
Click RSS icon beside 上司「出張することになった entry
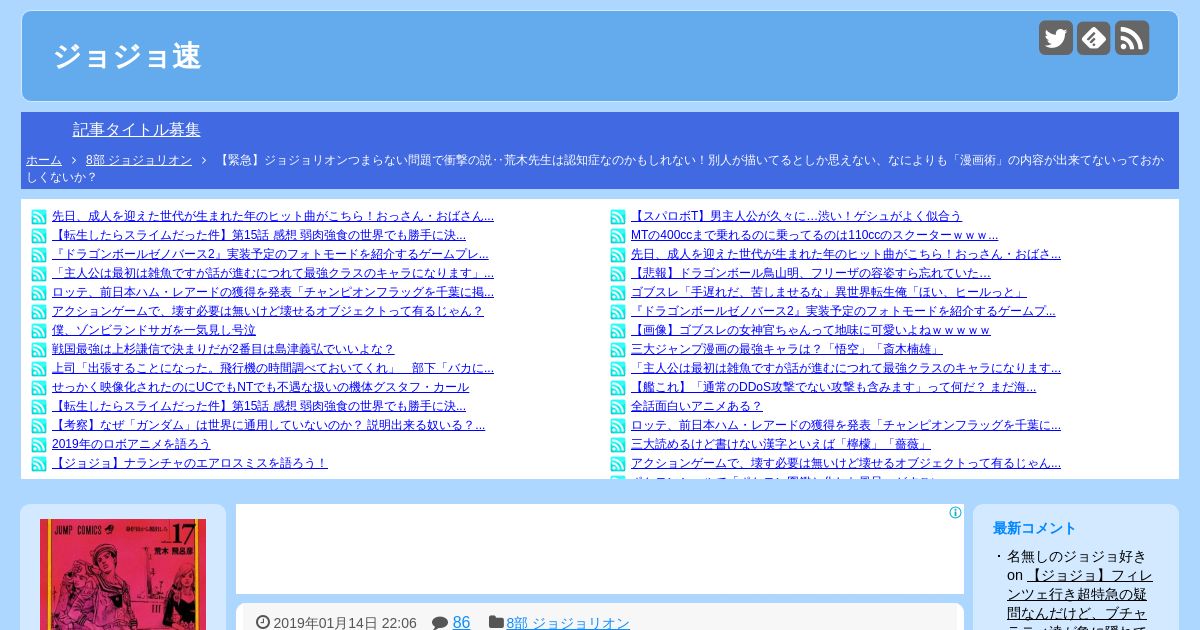[x=39, y=369]
